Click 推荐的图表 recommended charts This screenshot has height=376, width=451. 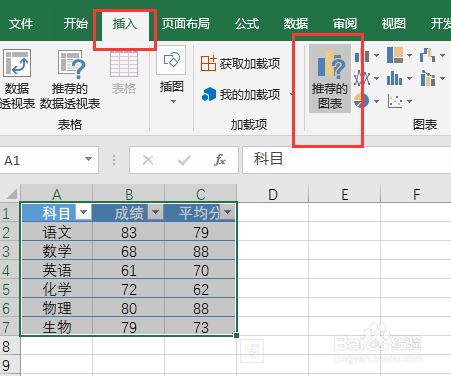tap(330, 79)
